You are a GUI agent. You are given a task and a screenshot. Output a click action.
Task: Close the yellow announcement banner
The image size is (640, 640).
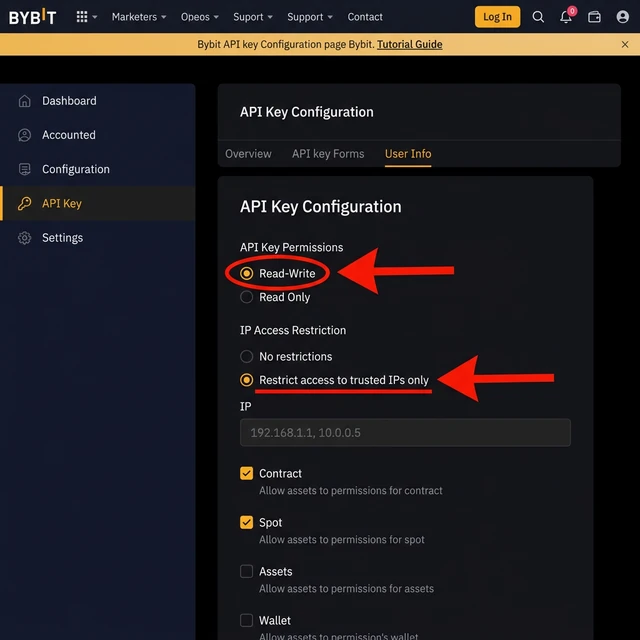tap(624, 44)
